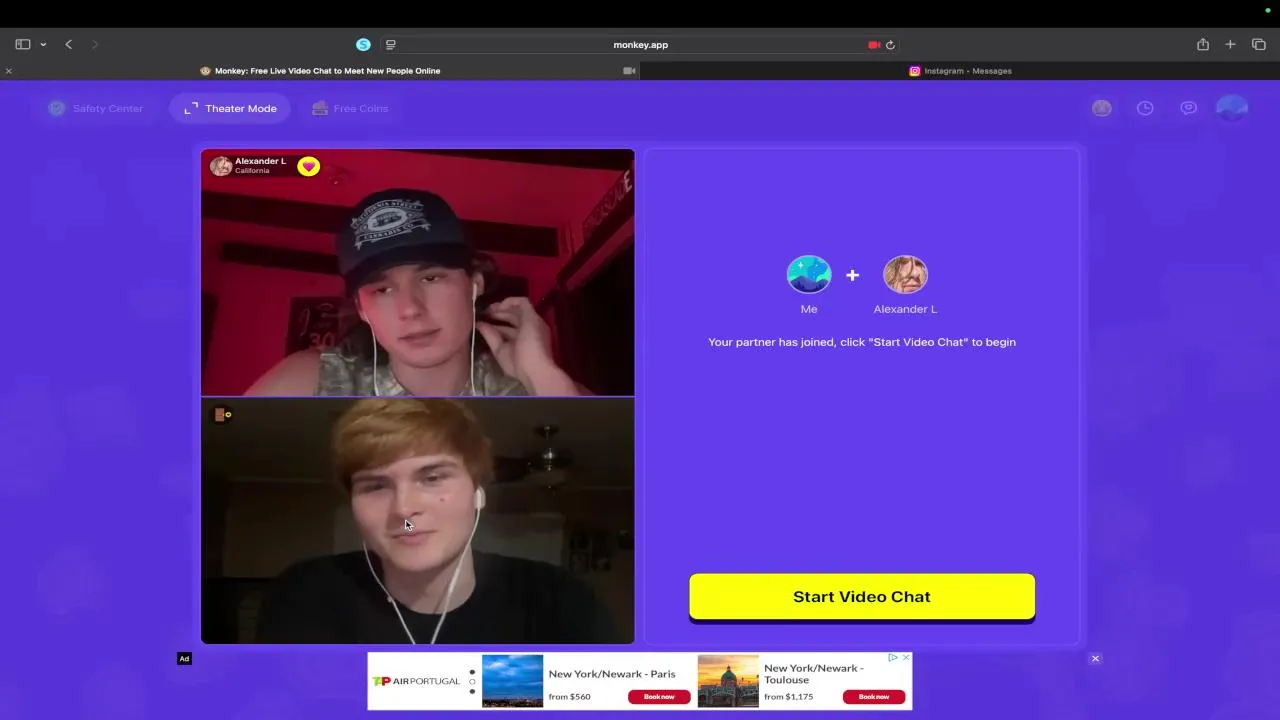Click the AdChoices icon on the ad
Viewport: 1280px width, 720px height.
(893, 657)
